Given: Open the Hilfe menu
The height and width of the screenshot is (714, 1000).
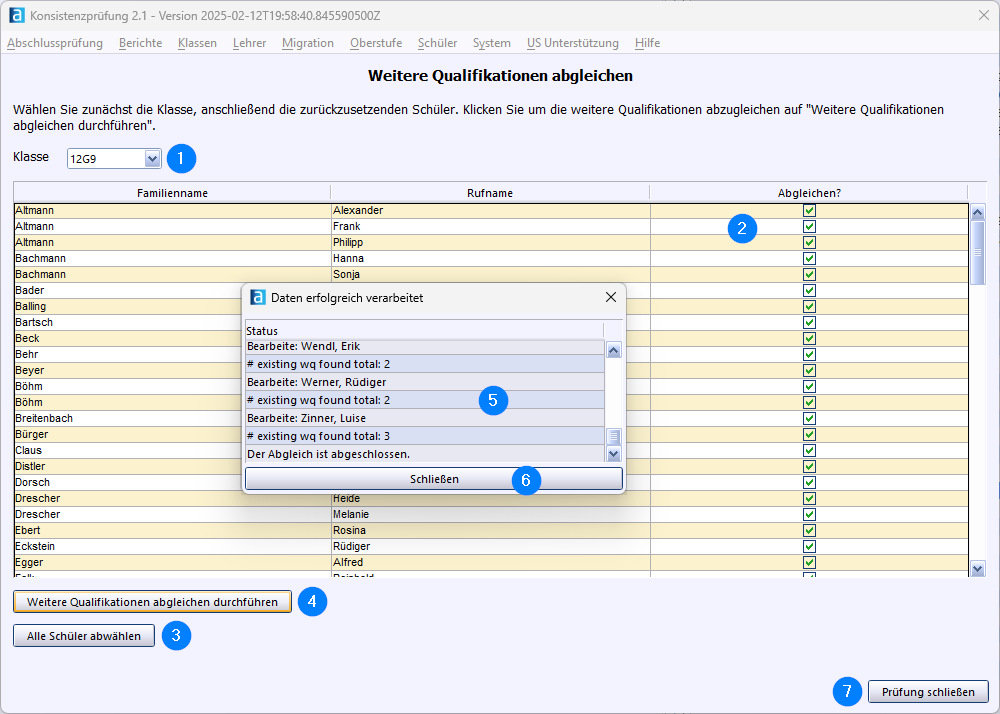Looking at the screenshot, I should [x=647, y=43].
